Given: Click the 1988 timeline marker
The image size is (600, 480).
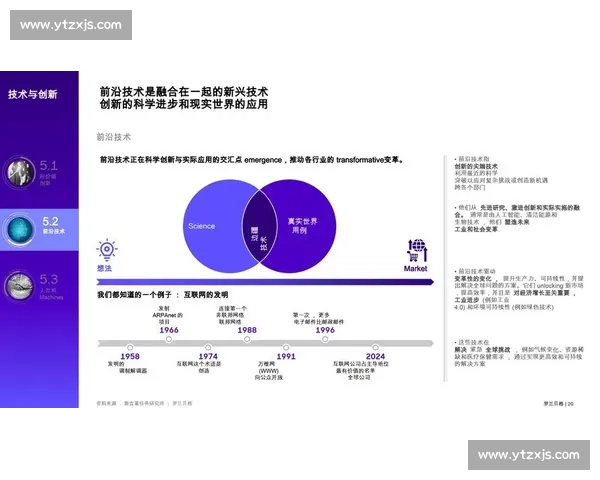Looking at the screenshot, I should click(x=247, y=339).
